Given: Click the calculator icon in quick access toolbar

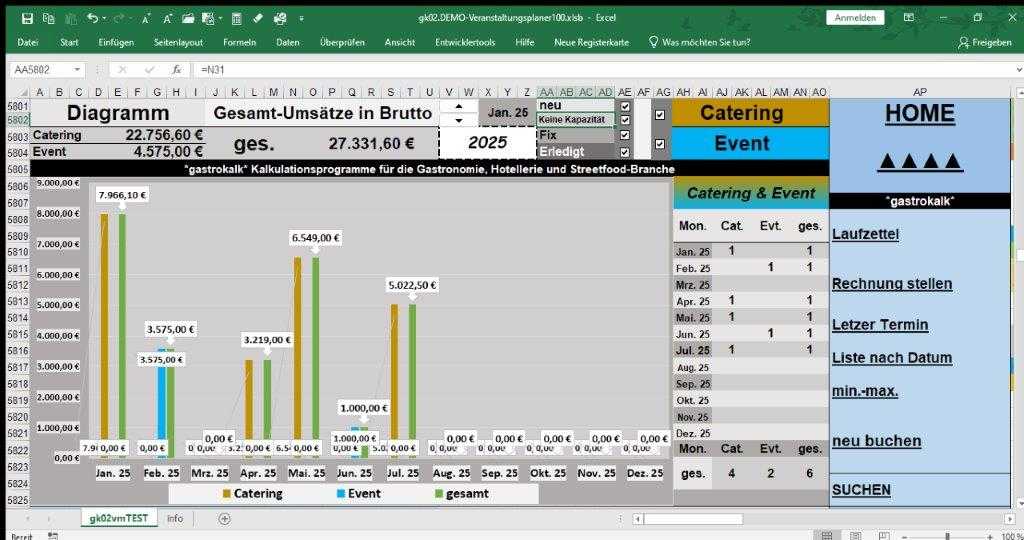Looking at the screenshot, I should pyautogui.click(x=235, y=18).
